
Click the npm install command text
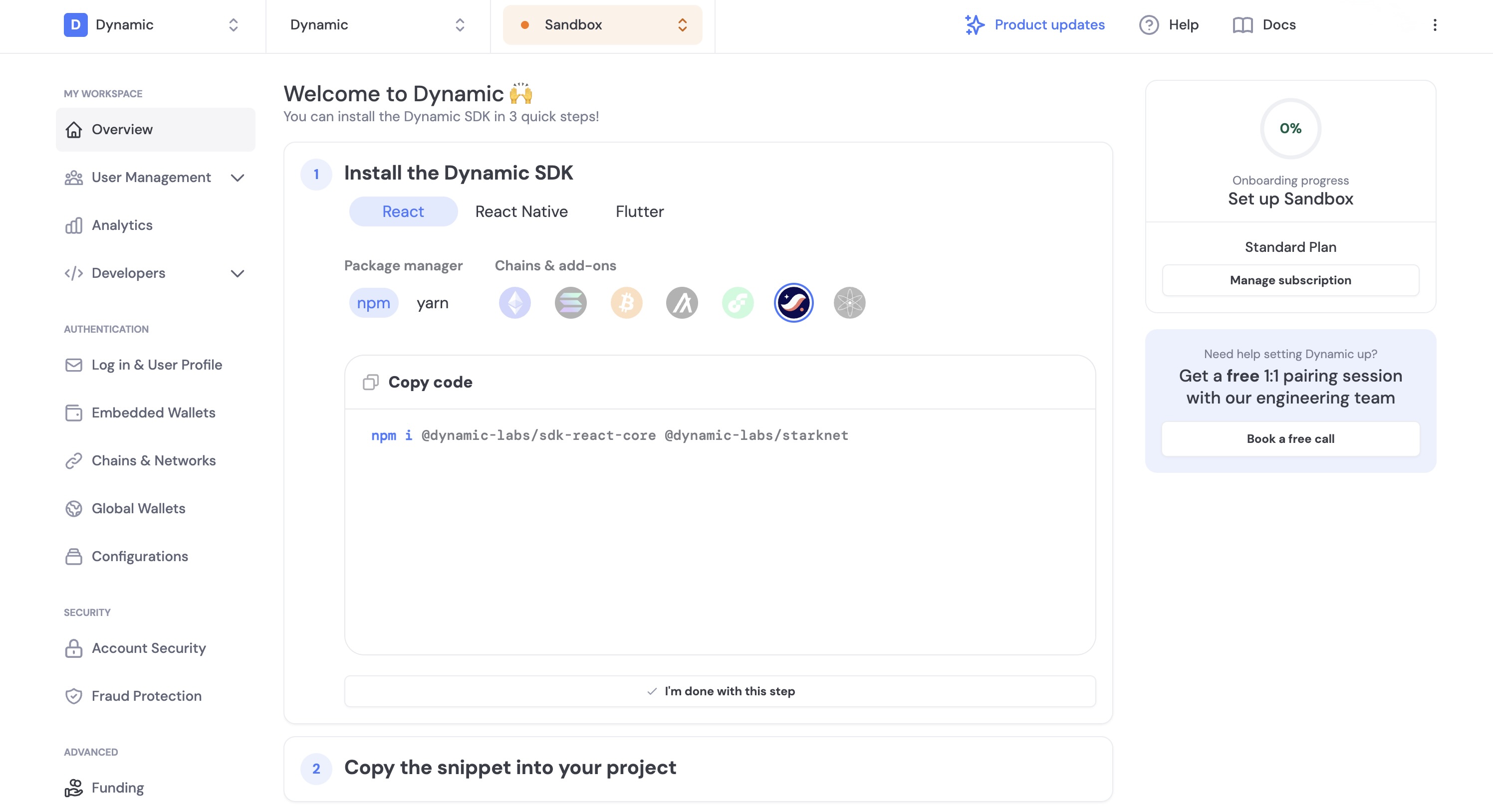tap(610, 435)
